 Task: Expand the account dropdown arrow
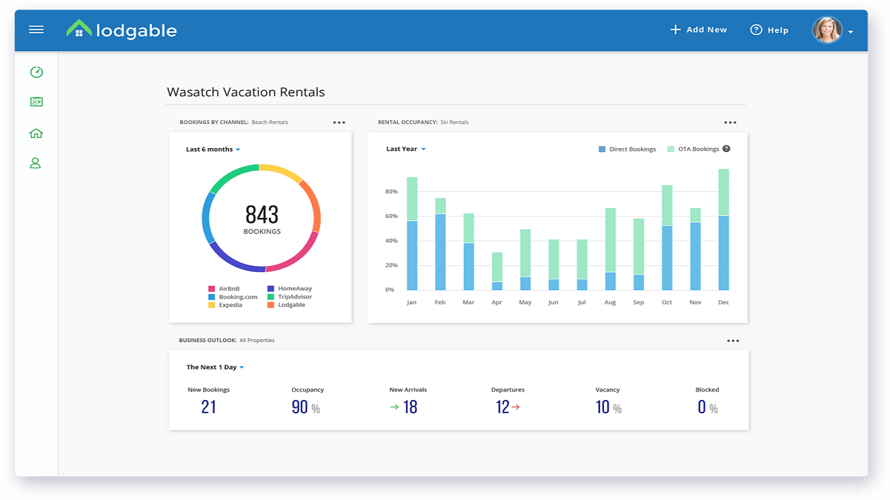tap(850, 32)
